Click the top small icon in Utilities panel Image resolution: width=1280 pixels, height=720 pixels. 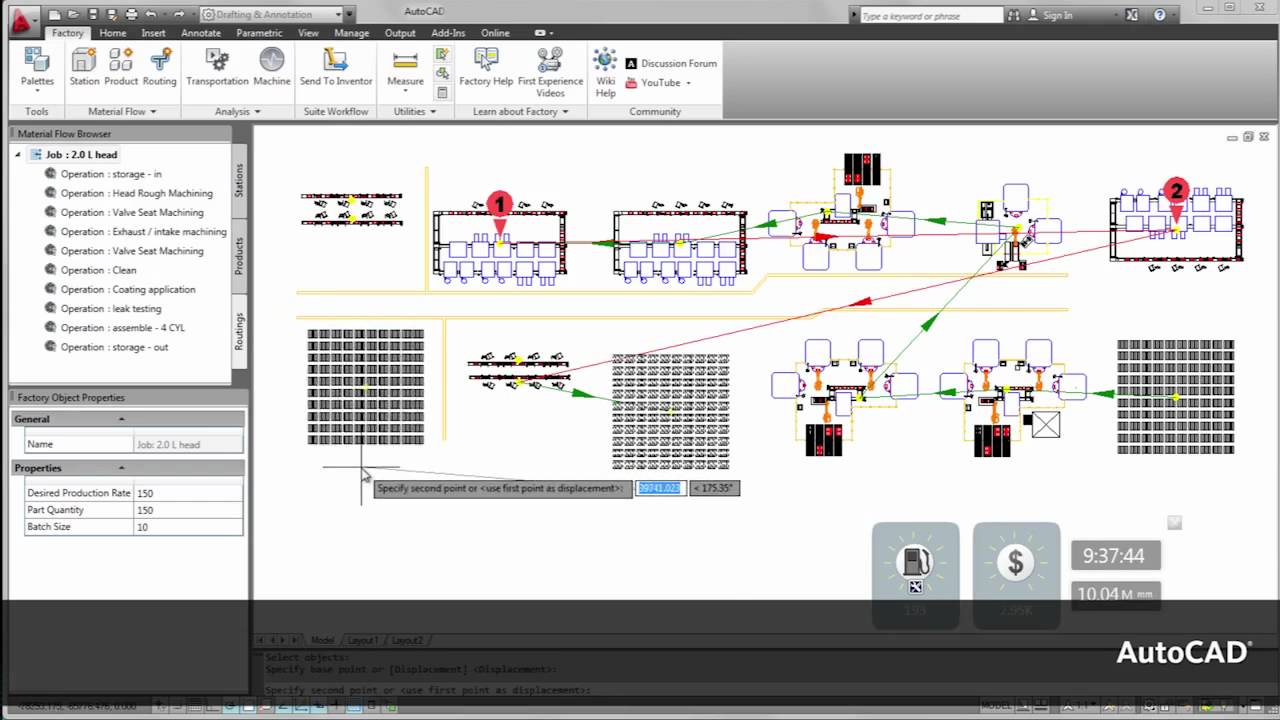(442, 55)
